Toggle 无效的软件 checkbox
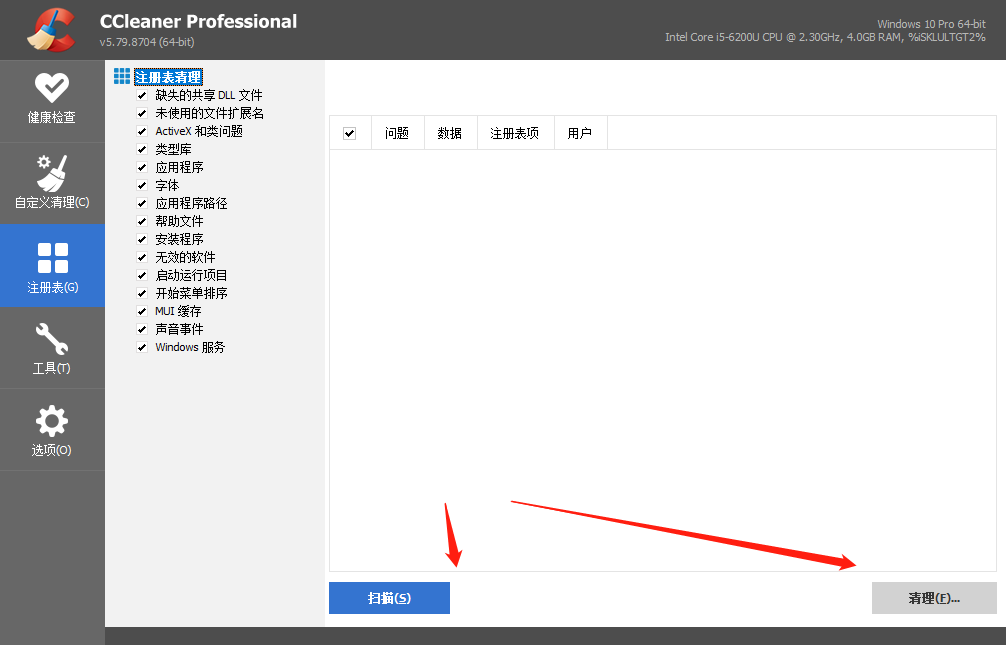This screenshot has width=1006, height=645. pos(142,257)
